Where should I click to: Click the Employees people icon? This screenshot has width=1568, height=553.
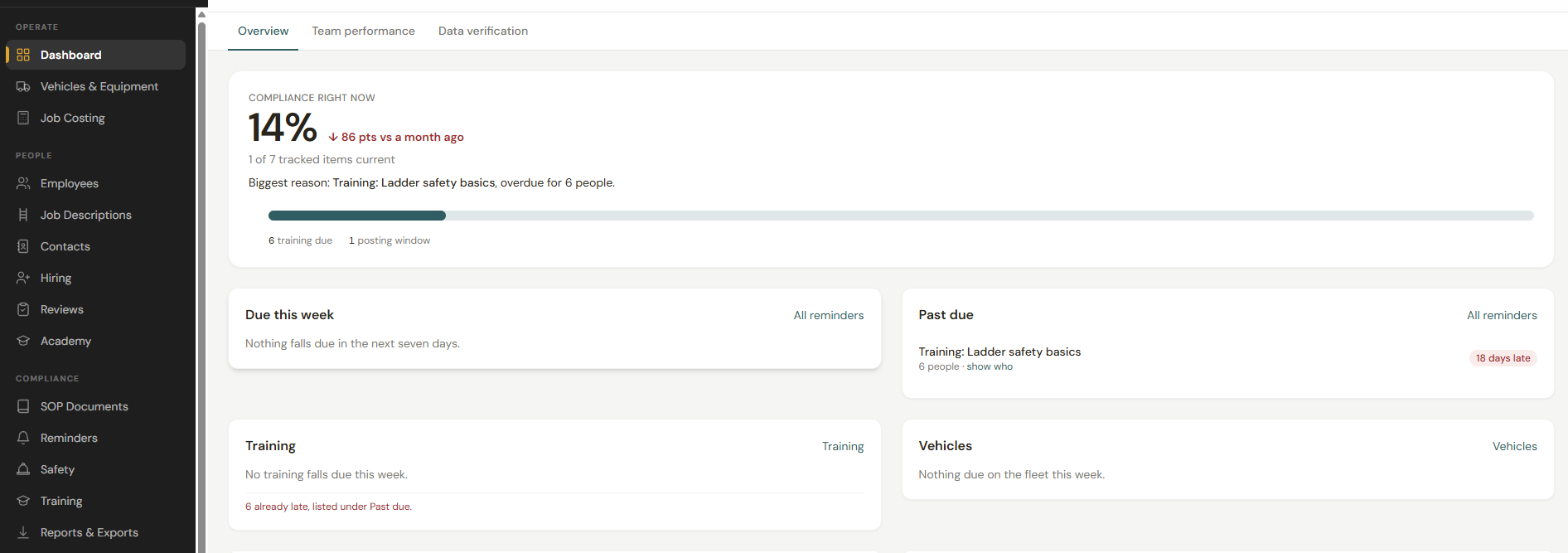[23, 183]
